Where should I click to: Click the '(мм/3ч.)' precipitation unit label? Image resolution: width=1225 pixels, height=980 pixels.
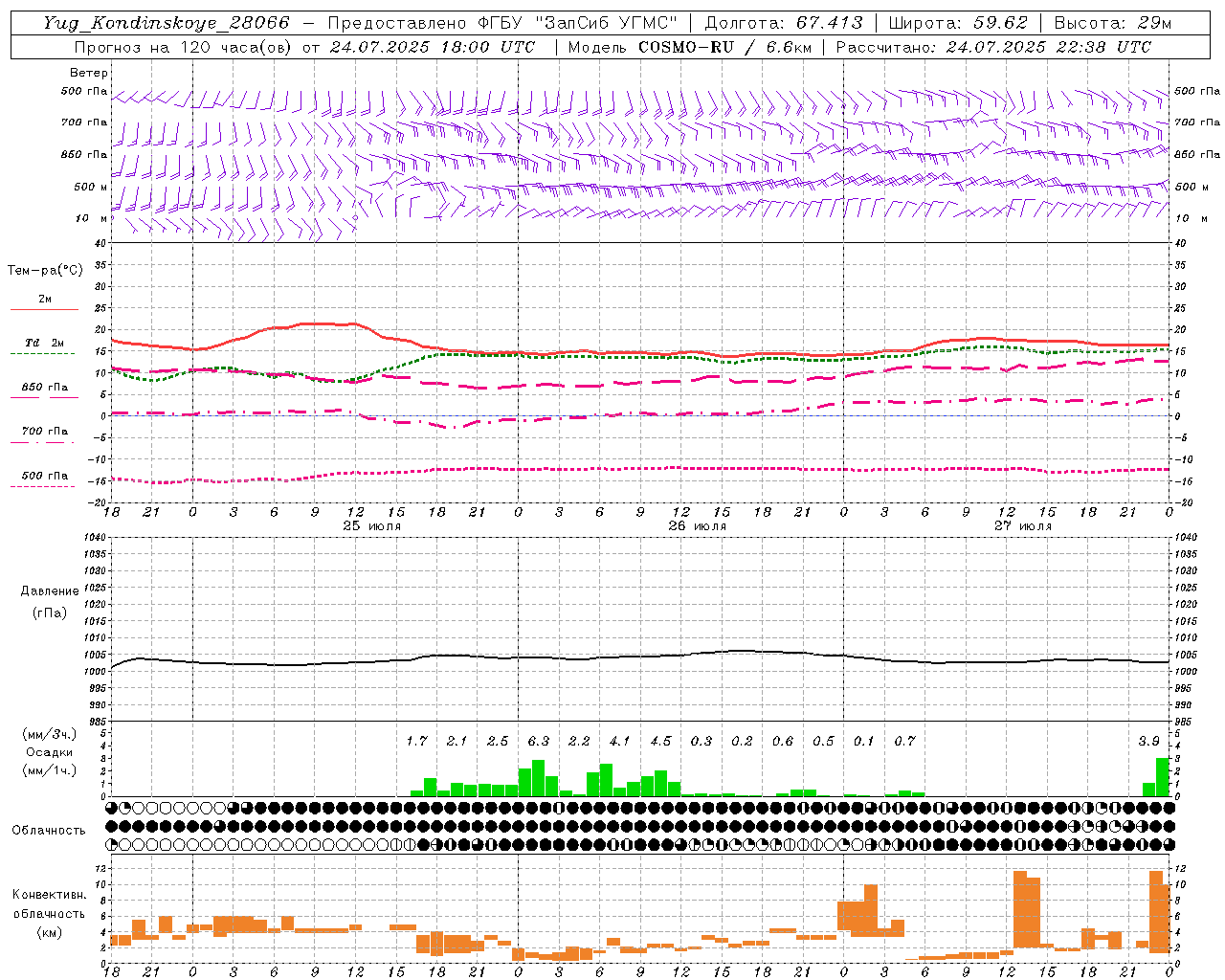[50, 734]
